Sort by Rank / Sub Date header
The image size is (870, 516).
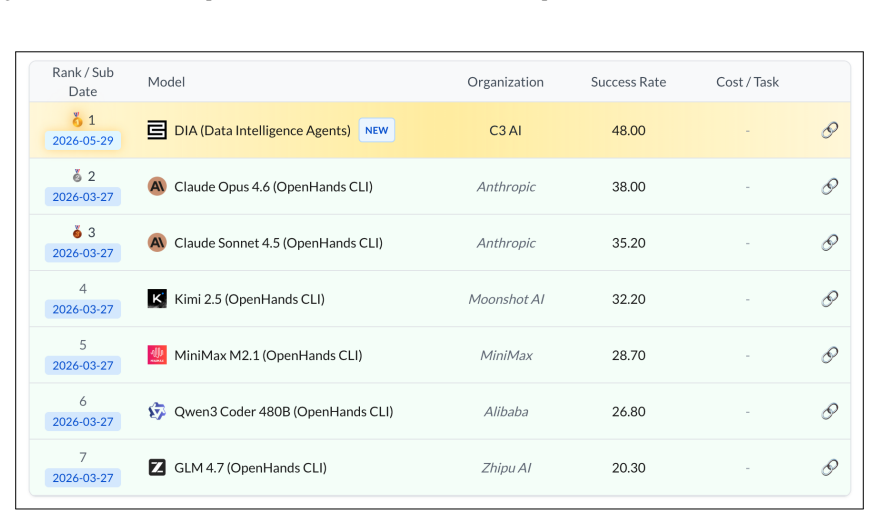pyautogui.click(x=83, y=82)
